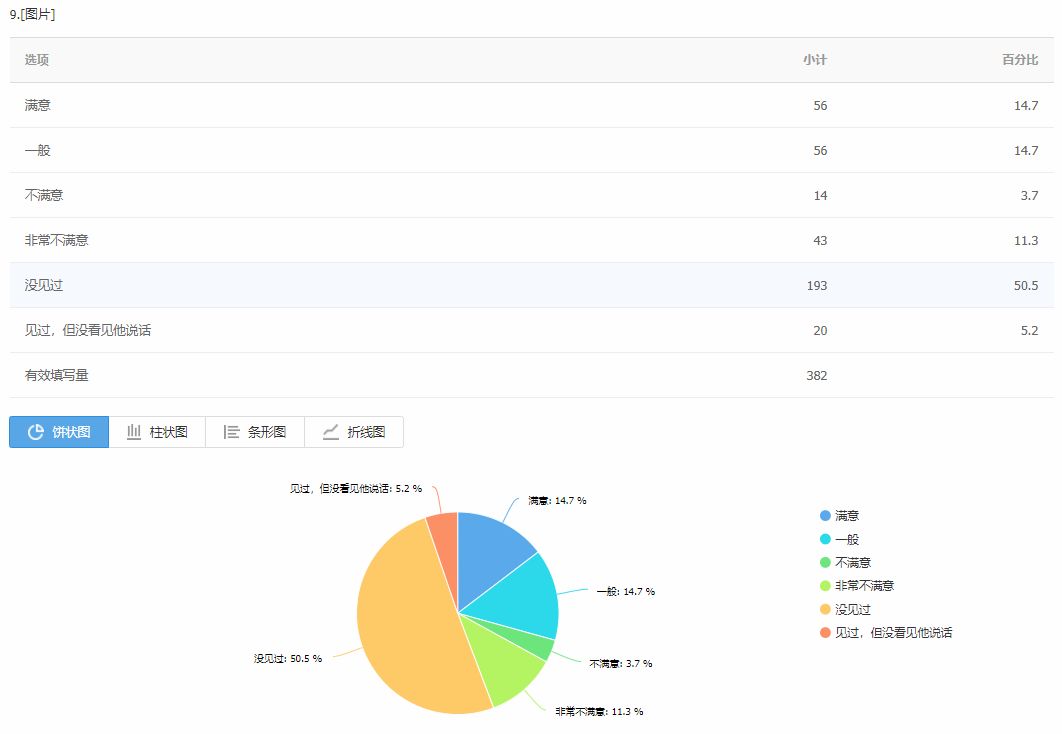Click the blue 满意 pie slice

(x=491, y=555)
